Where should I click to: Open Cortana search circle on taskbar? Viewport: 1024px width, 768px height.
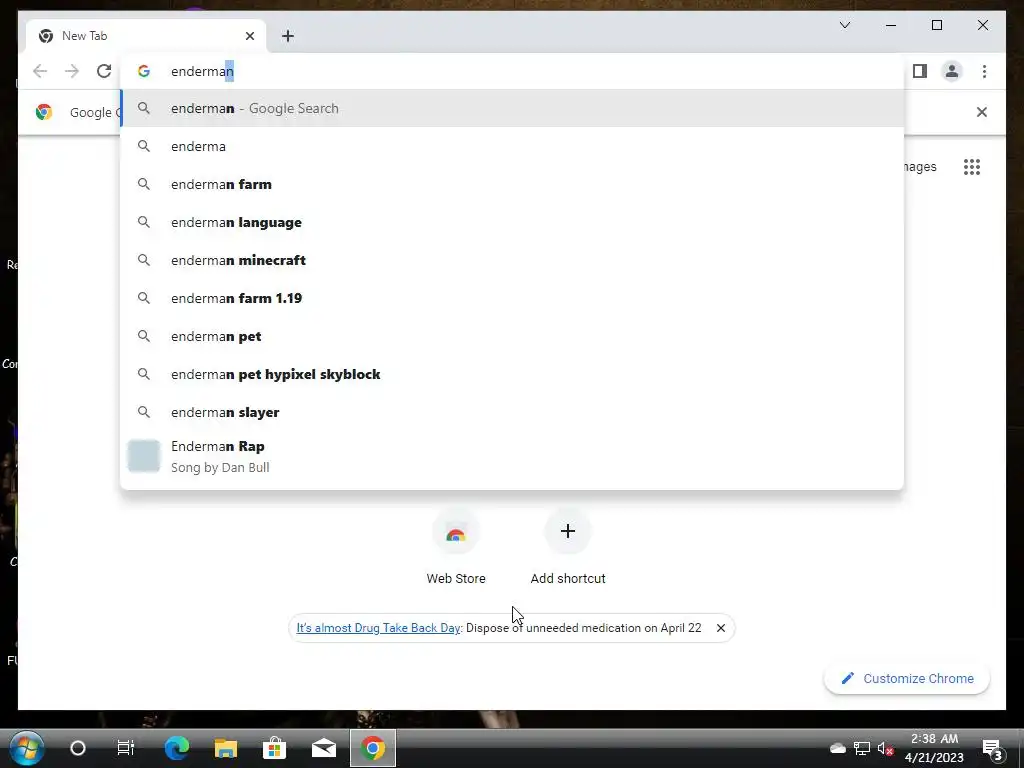click(x=78, y=748)
